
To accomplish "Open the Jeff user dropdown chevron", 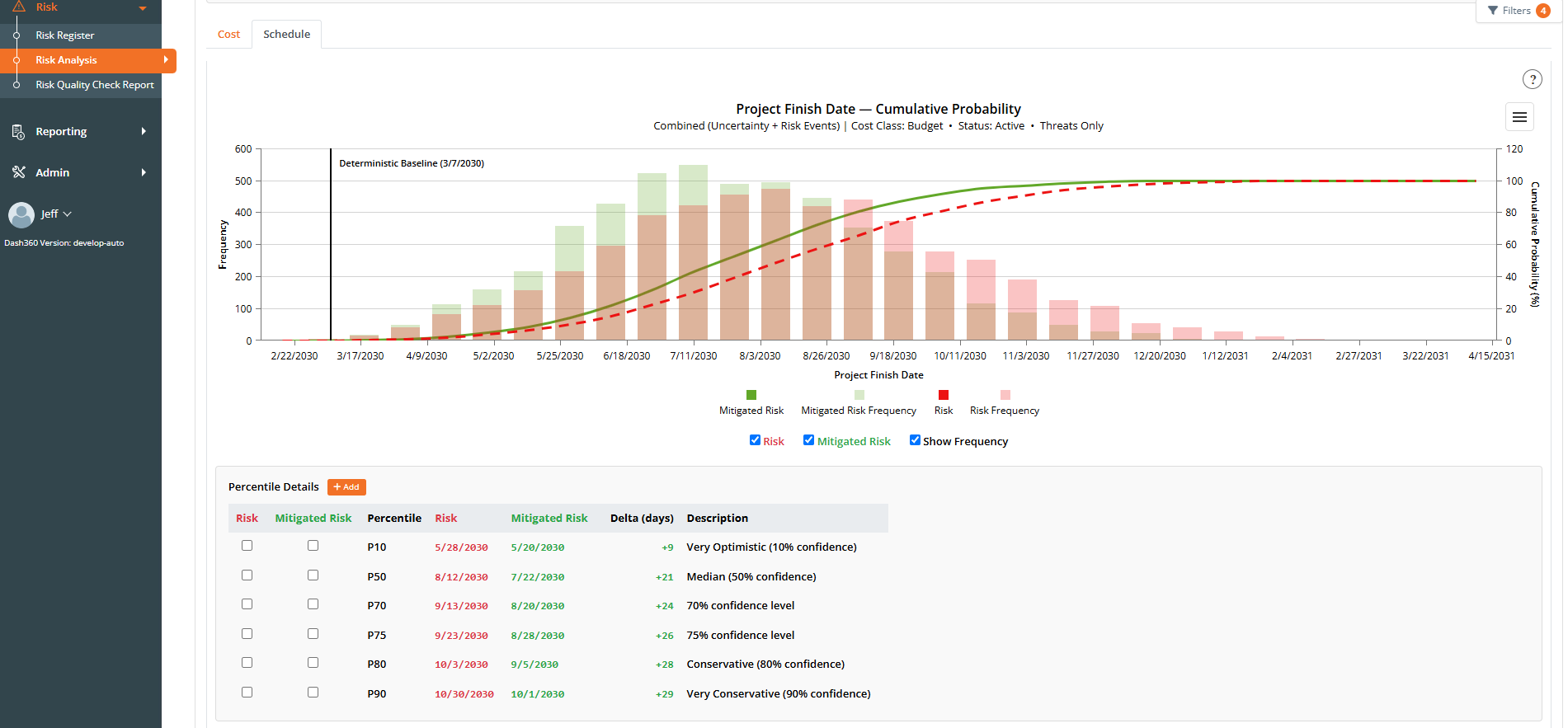I will coord(68,214).
